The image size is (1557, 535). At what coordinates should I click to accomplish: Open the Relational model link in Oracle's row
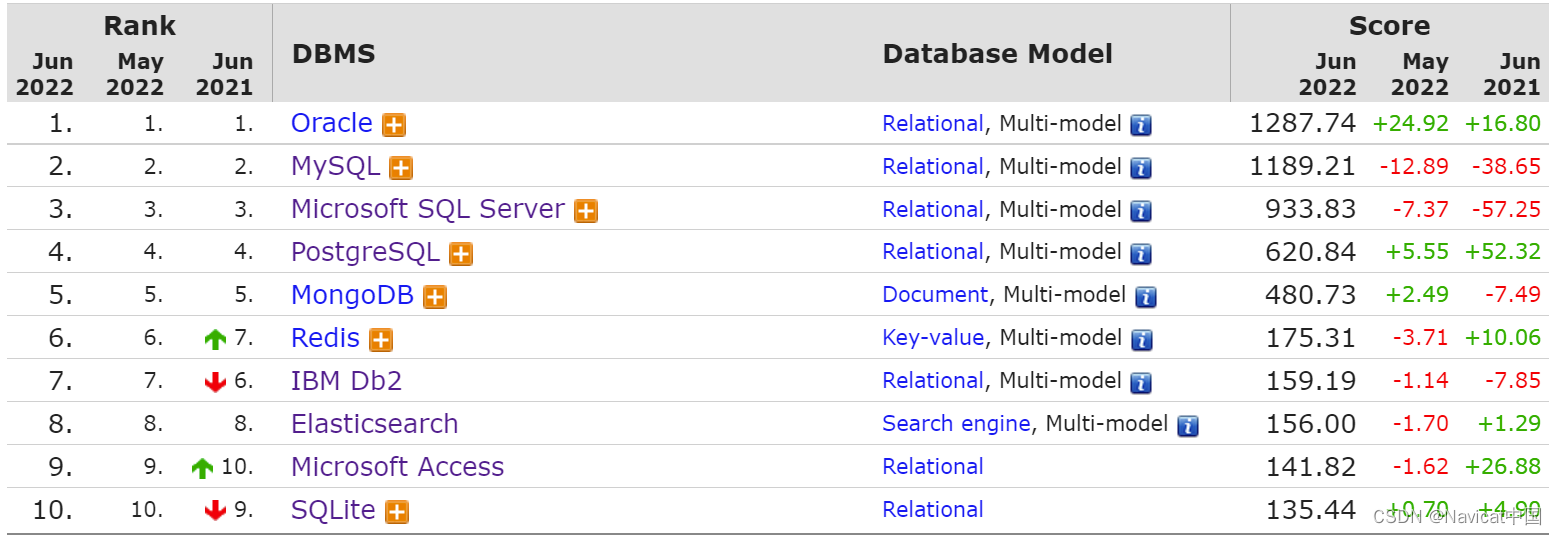point(933,124)
